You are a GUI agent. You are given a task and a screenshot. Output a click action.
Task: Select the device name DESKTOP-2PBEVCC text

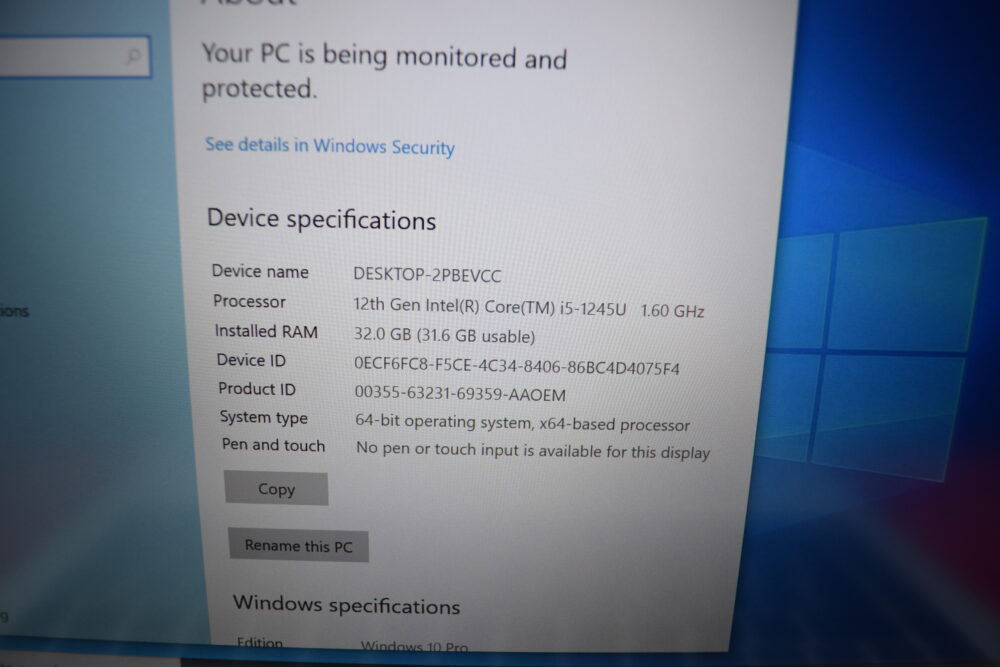tap(427, 275)
